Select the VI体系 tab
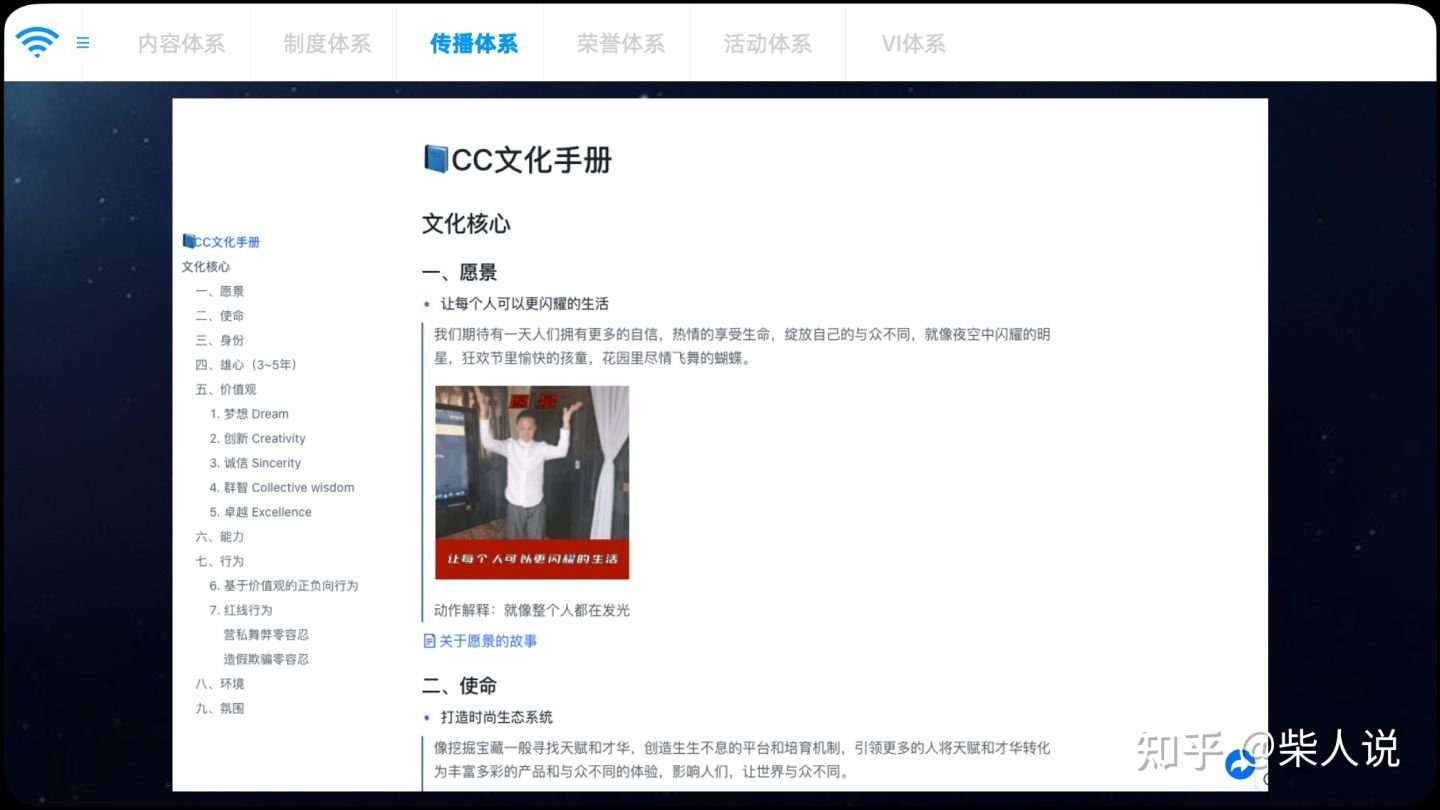 pyautogui.click(x=911, y=43)
